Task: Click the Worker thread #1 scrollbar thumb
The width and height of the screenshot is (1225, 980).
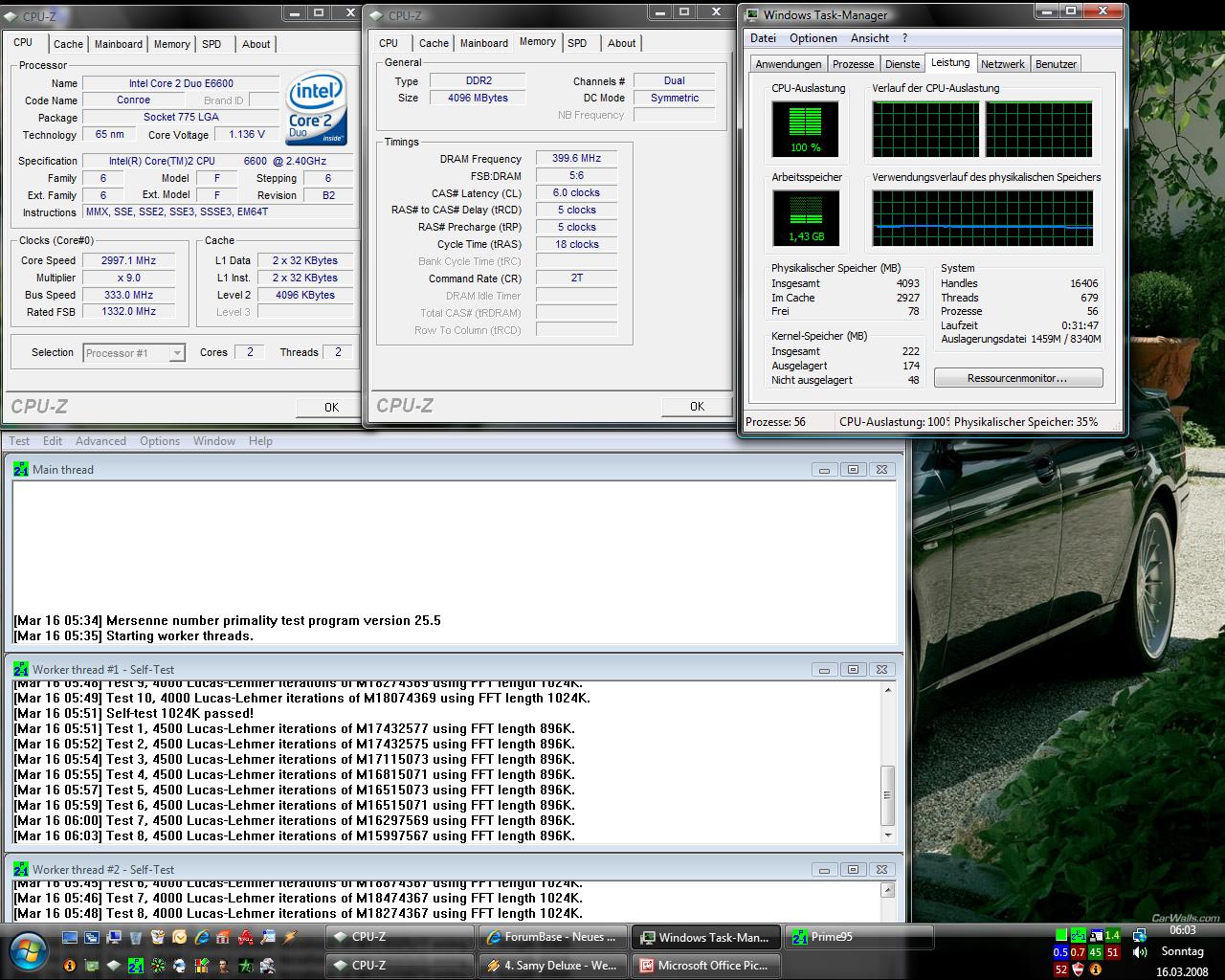Action: [x=888, y=795]
